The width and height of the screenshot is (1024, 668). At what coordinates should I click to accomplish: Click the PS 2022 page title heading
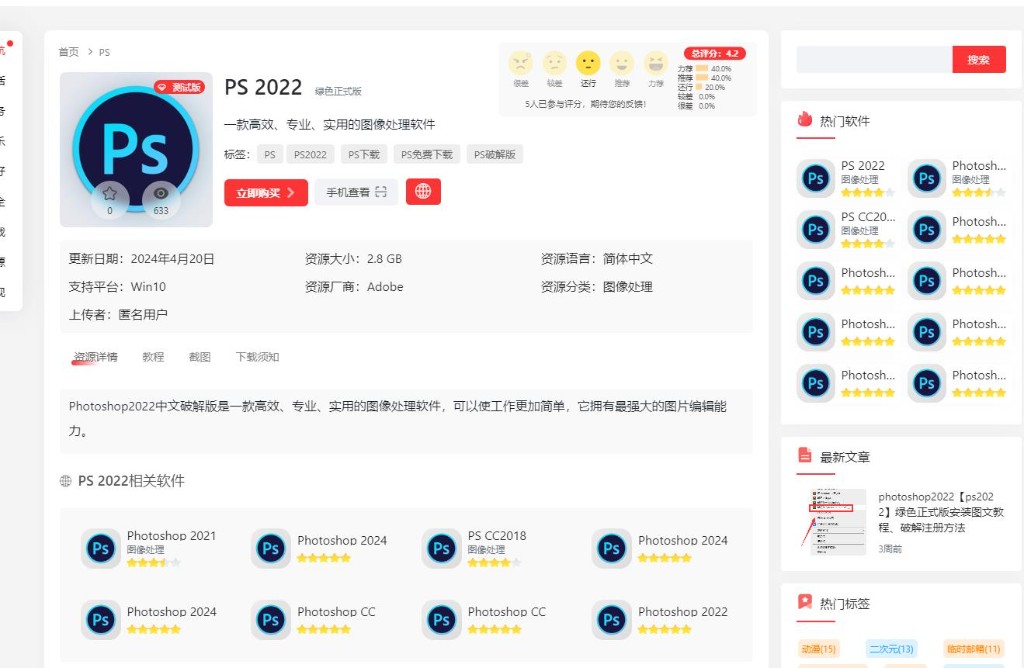263,87
